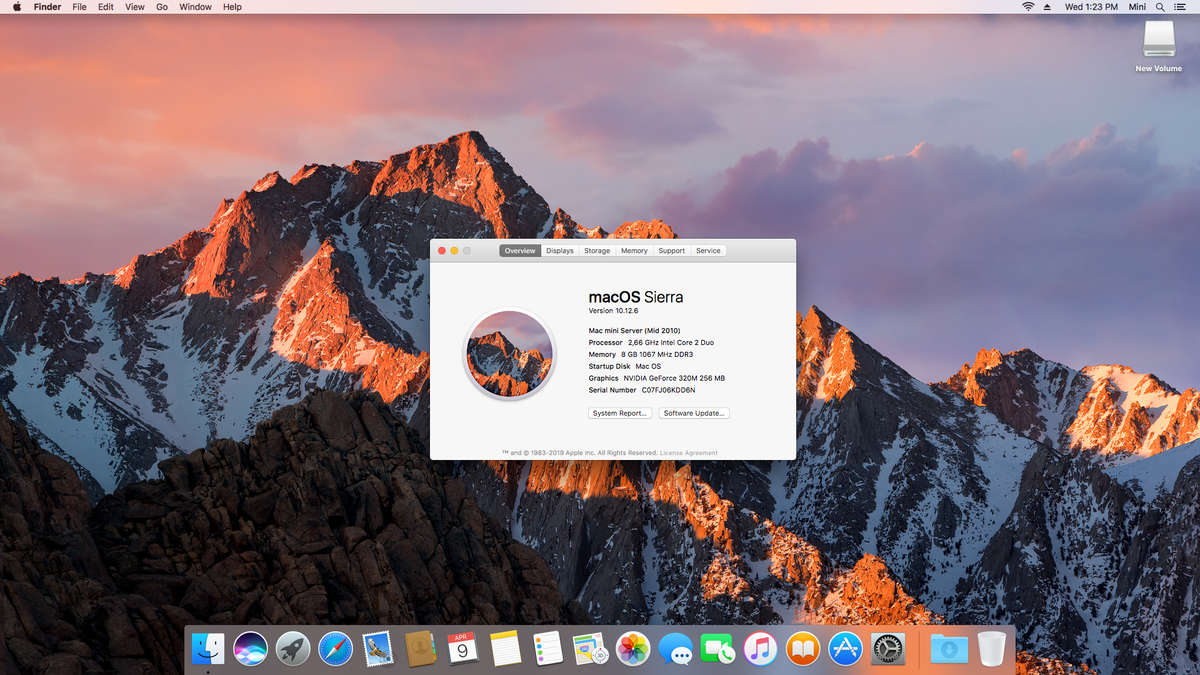This screenshot has height=675, width=1200.
Task: Click the System Report button
Action: (x=619, y=412)
